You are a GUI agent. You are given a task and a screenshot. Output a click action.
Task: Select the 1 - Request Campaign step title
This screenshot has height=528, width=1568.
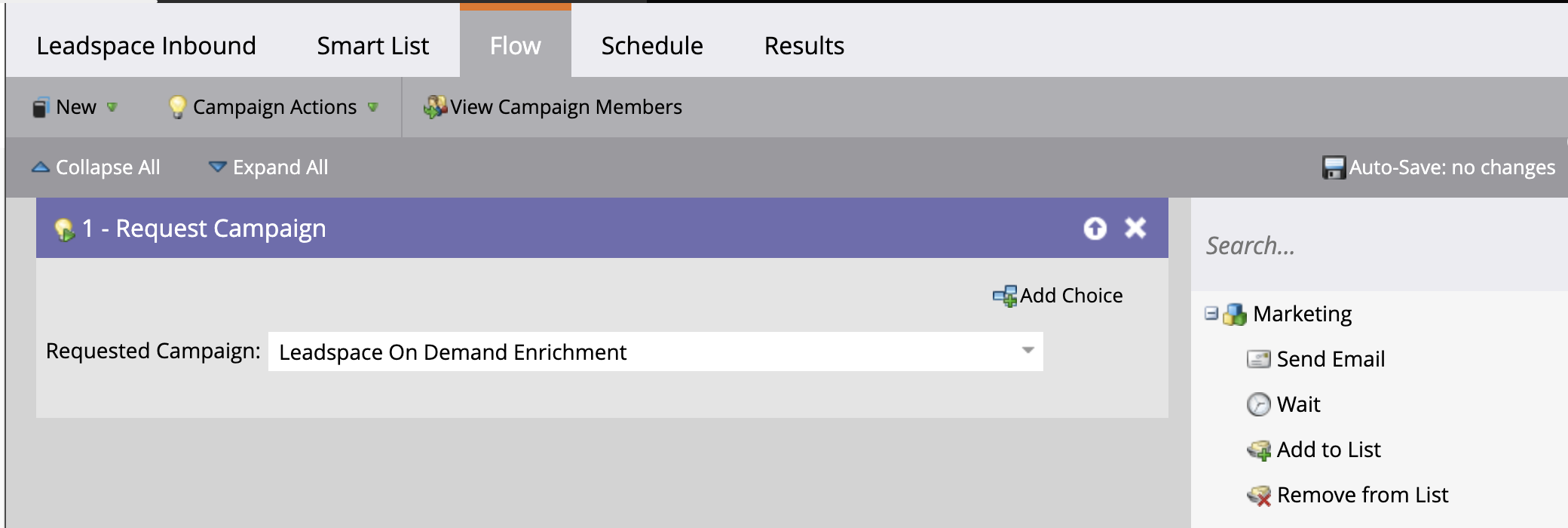click(204, 228)
